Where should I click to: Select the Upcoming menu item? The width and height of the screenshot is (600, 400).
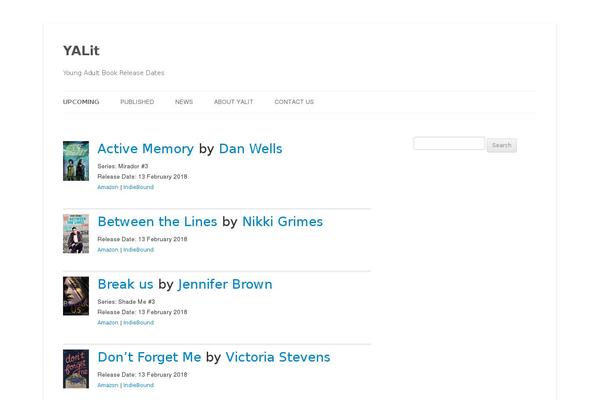point(81,102)
